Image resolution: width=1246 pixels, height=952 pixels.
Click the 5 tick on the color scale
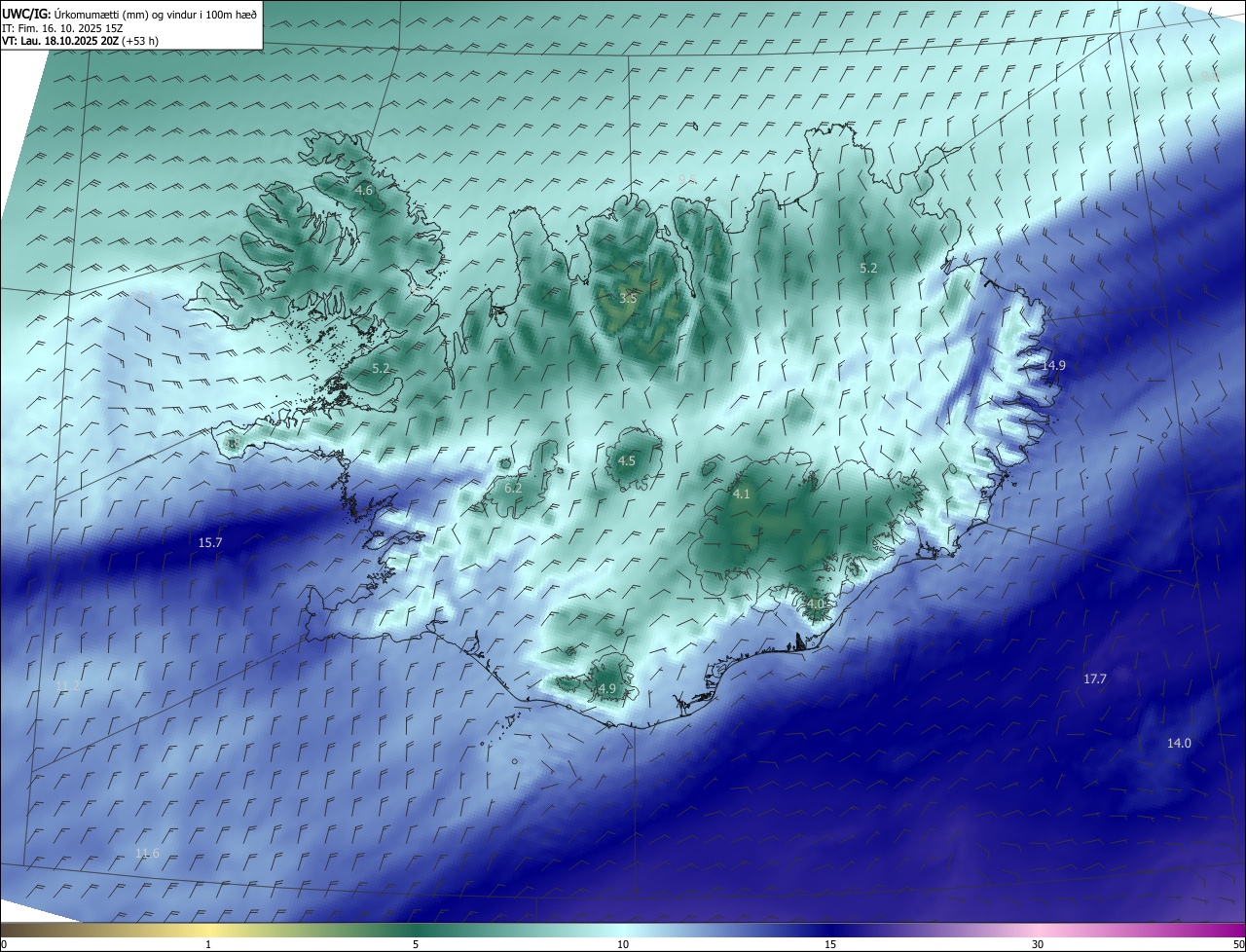point(416,944)
